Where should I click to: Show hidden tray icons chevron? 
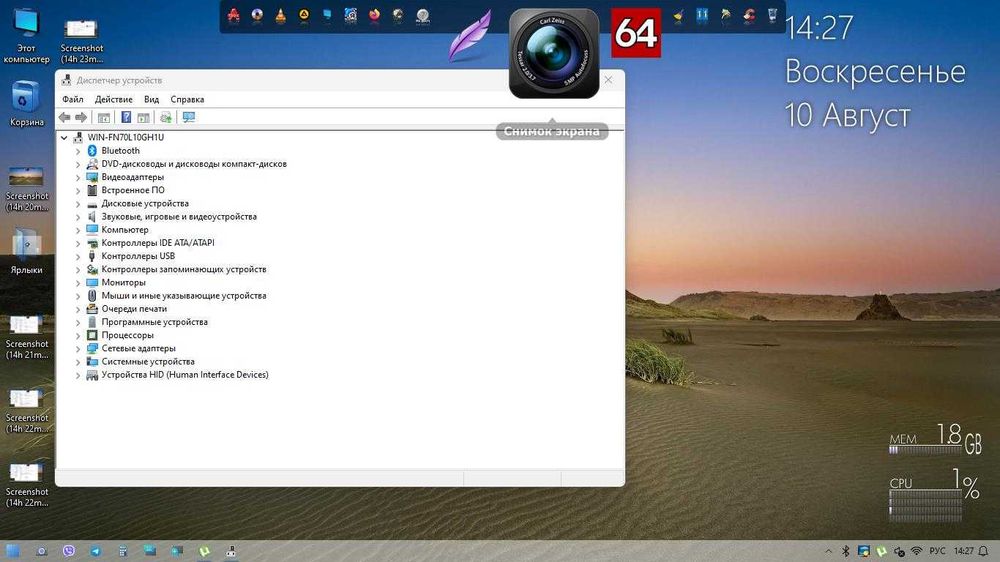[828, 551]
